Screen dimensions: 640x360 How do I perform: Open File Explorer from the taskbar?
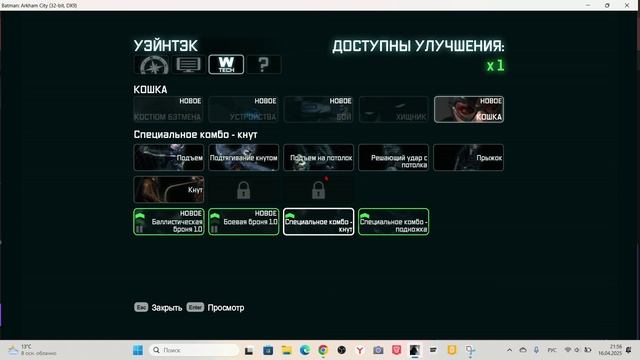pyautogui.click(x=287, y=350)
